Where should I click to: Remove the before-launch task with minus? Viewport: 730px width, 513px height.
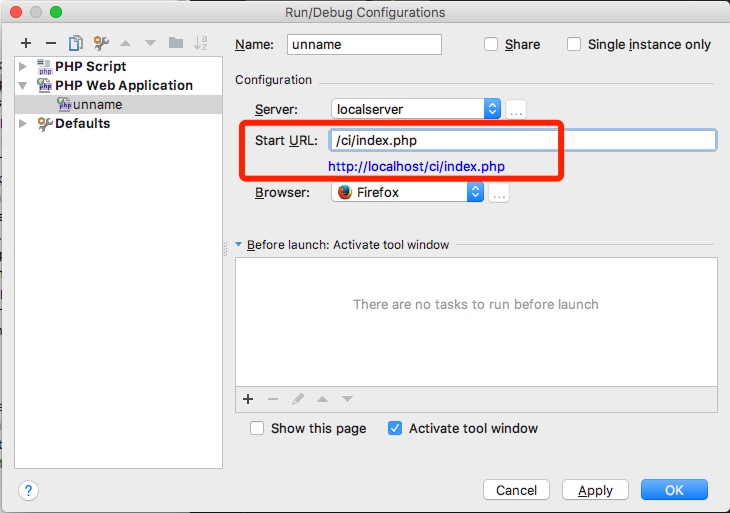tap(273, 399)
